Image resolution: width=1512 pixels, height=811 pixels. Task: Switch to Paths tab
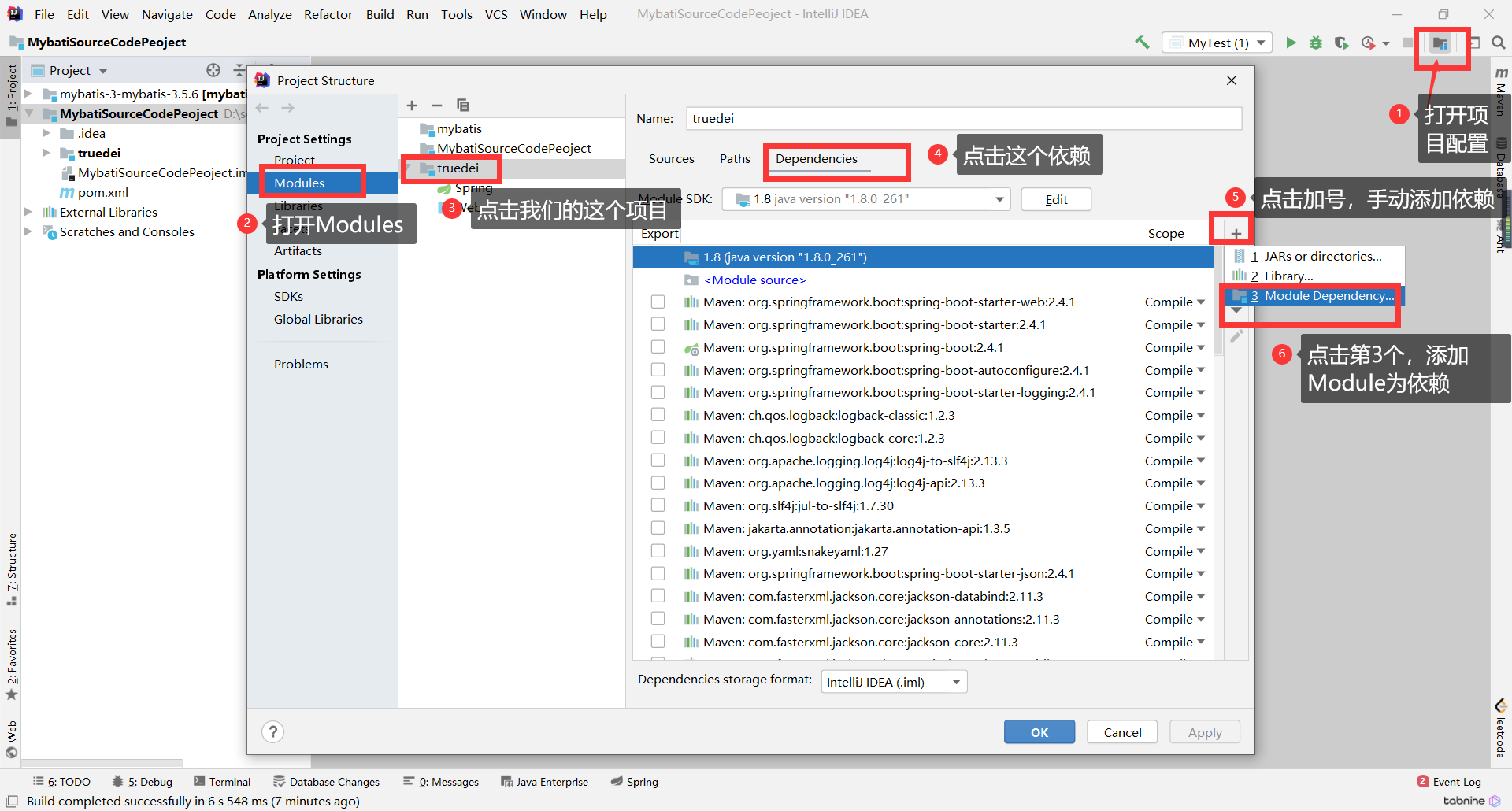click(x=735, y=158)
